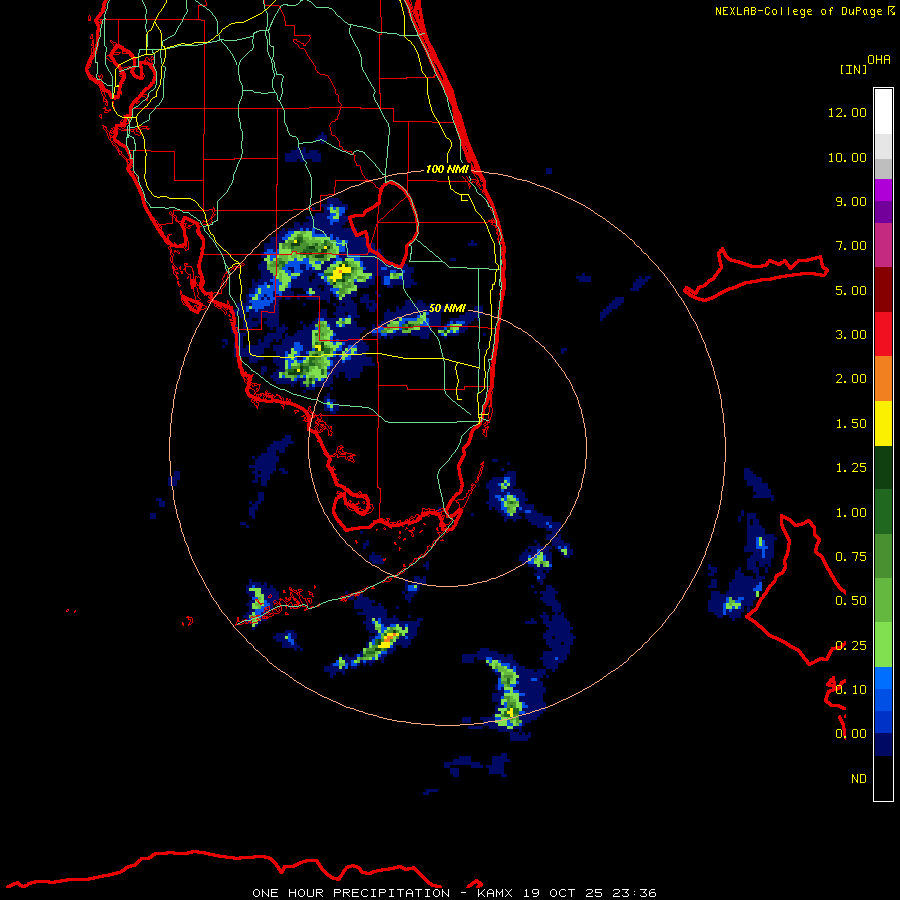Click the 0.50 legend value
This screenshot has width=900, height=900.
(x=851, y=601)
